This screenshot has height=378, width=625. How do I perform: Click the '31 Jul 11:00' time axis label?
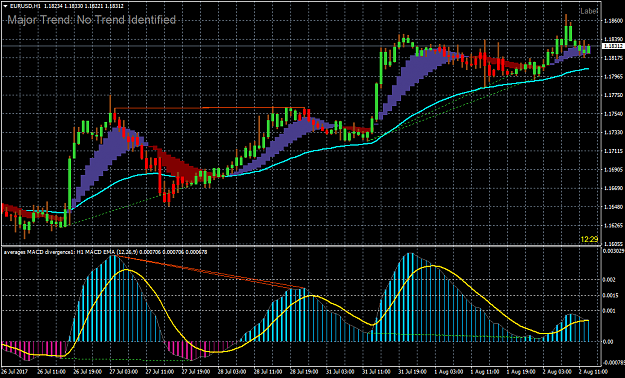click(x=375, y=371)
